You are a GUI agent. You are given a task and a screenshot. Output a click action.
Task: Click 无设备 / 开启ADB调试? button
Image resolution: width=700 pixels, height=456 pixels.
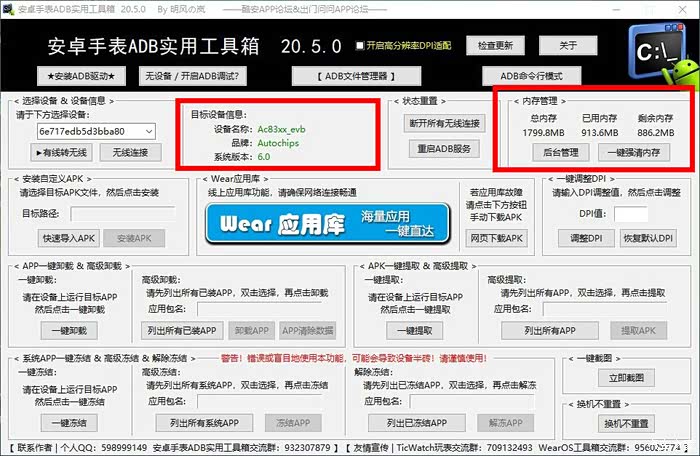[x=192, y=76]
